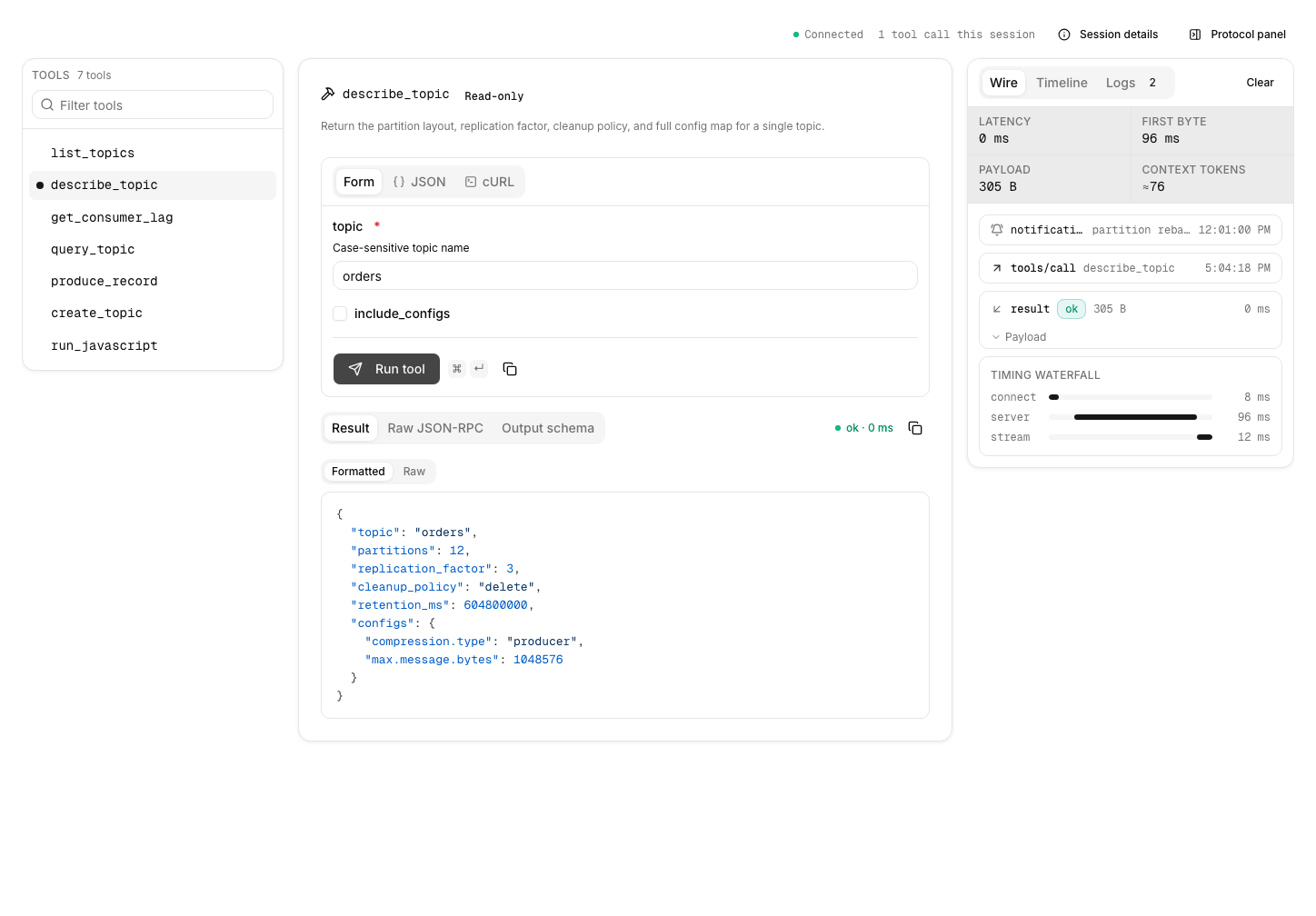Enable the include_configs checkbox
Viewport: 1316px width, 916px height.
click(340, 314)
